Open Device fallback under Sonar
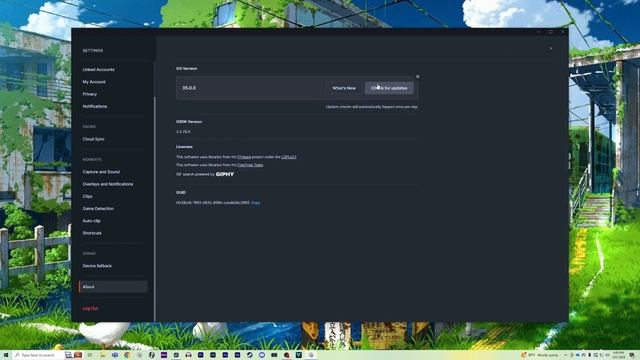The height and width of the screenshot is (360, 640). pyautogui.click(x=97, y=266)
